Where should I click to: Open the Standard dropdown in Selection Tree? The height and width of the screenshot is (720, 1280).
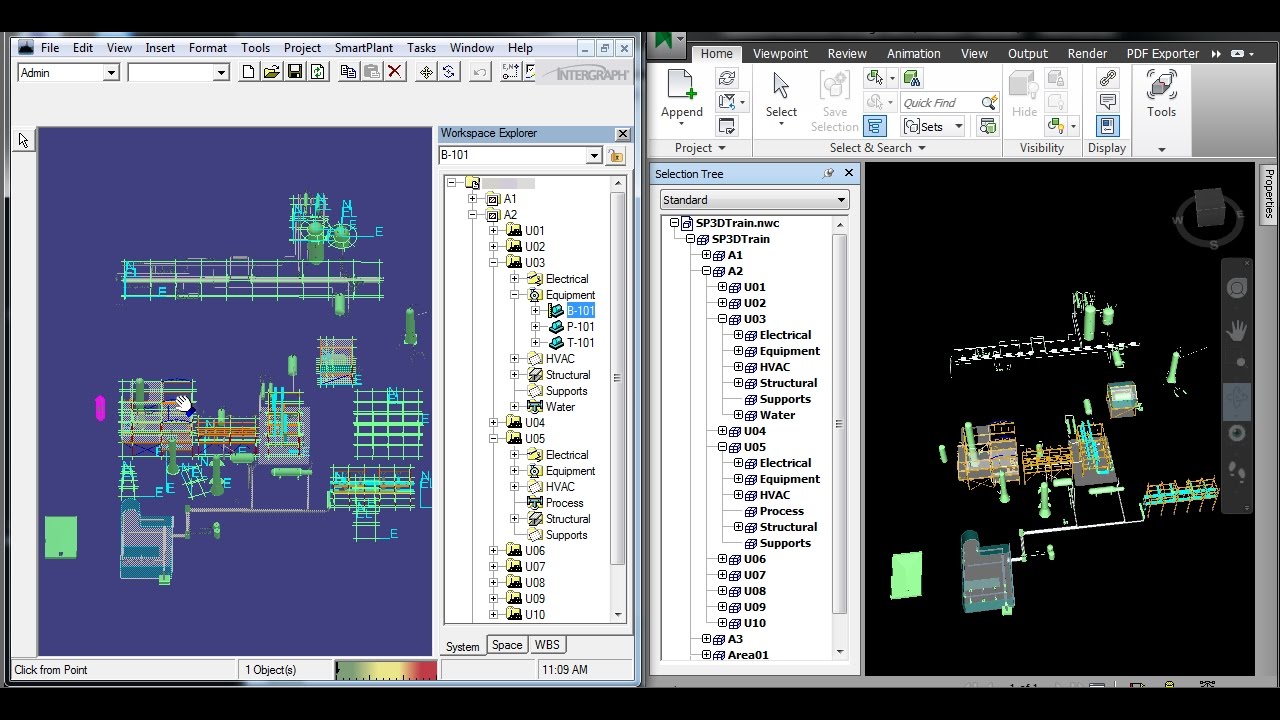841,200
